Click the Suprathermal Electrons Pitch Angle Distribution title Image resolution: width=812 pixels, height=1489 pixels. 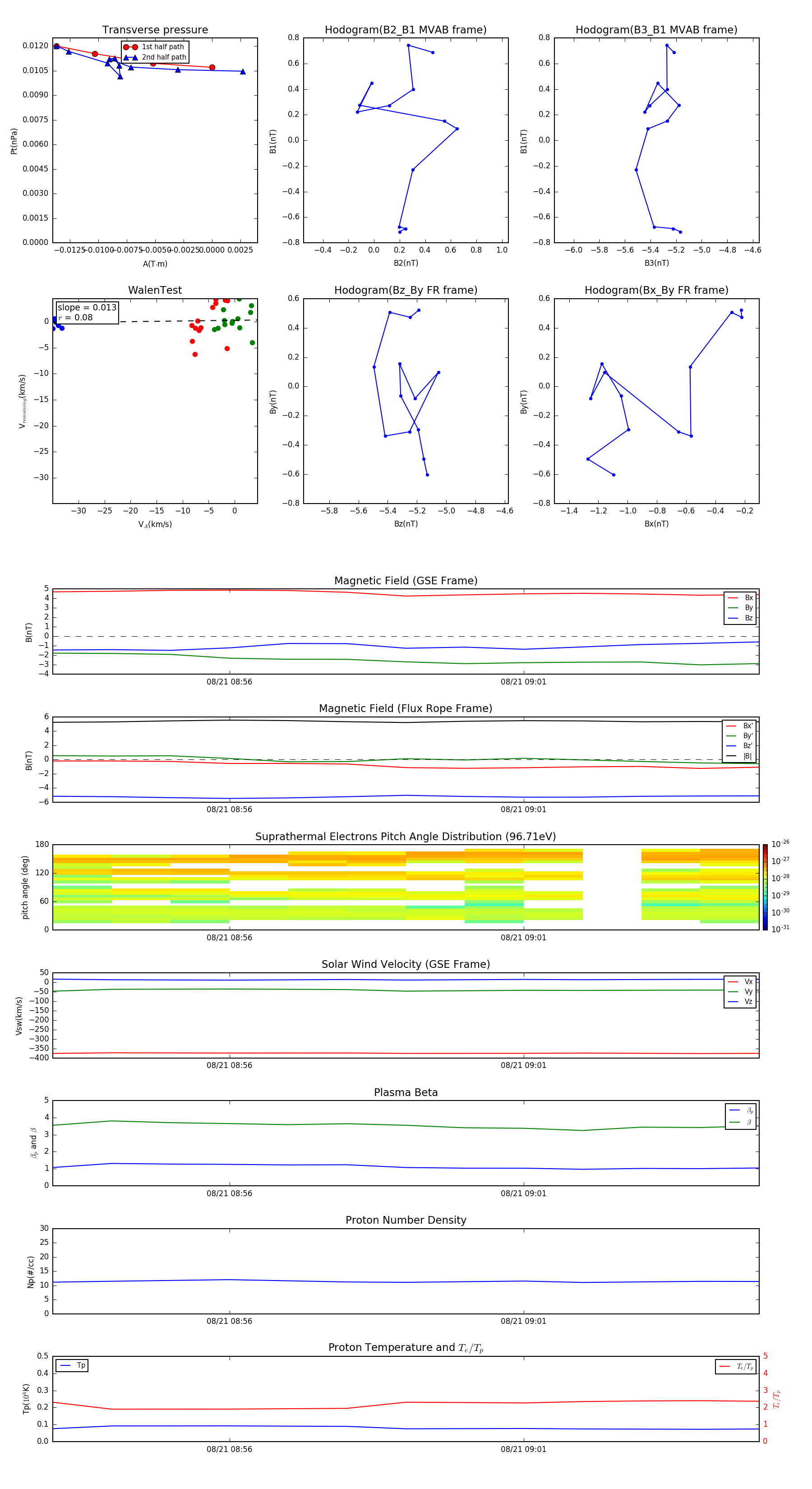pos(406,837)
